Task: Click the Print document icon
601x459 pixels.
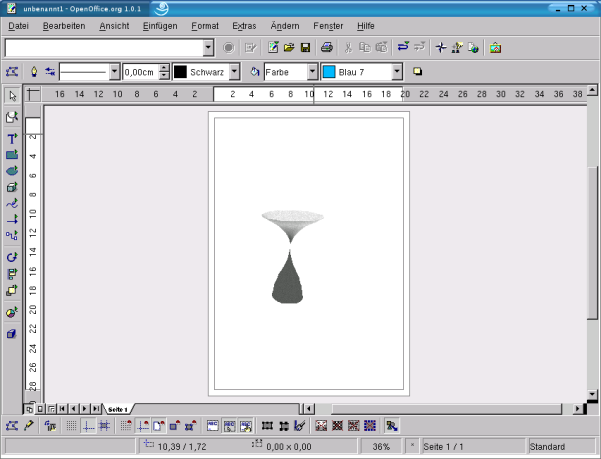Action: coord(326,47)
